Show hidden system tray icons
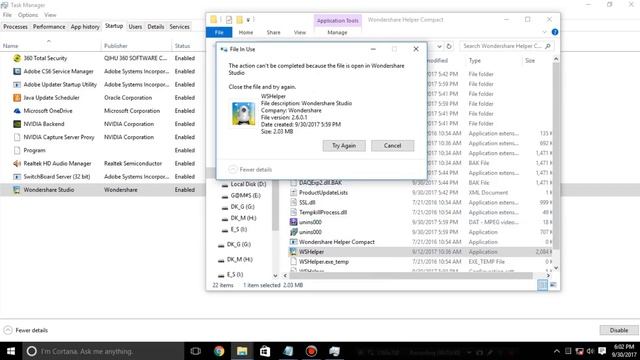Screen dimensions: 640x360 [557, 351]
